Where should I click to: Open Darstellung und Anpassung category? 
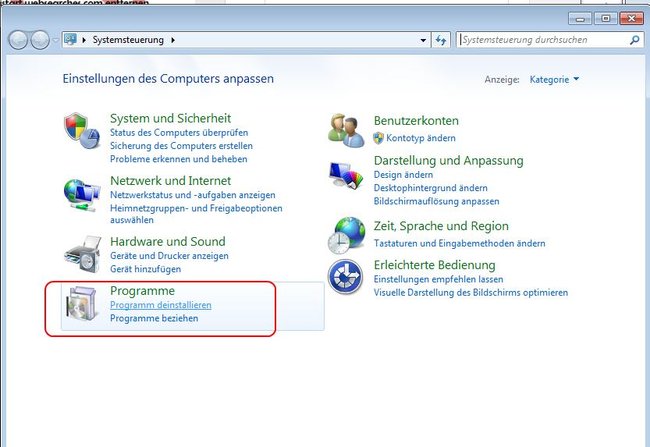click(x=449, y=160)
